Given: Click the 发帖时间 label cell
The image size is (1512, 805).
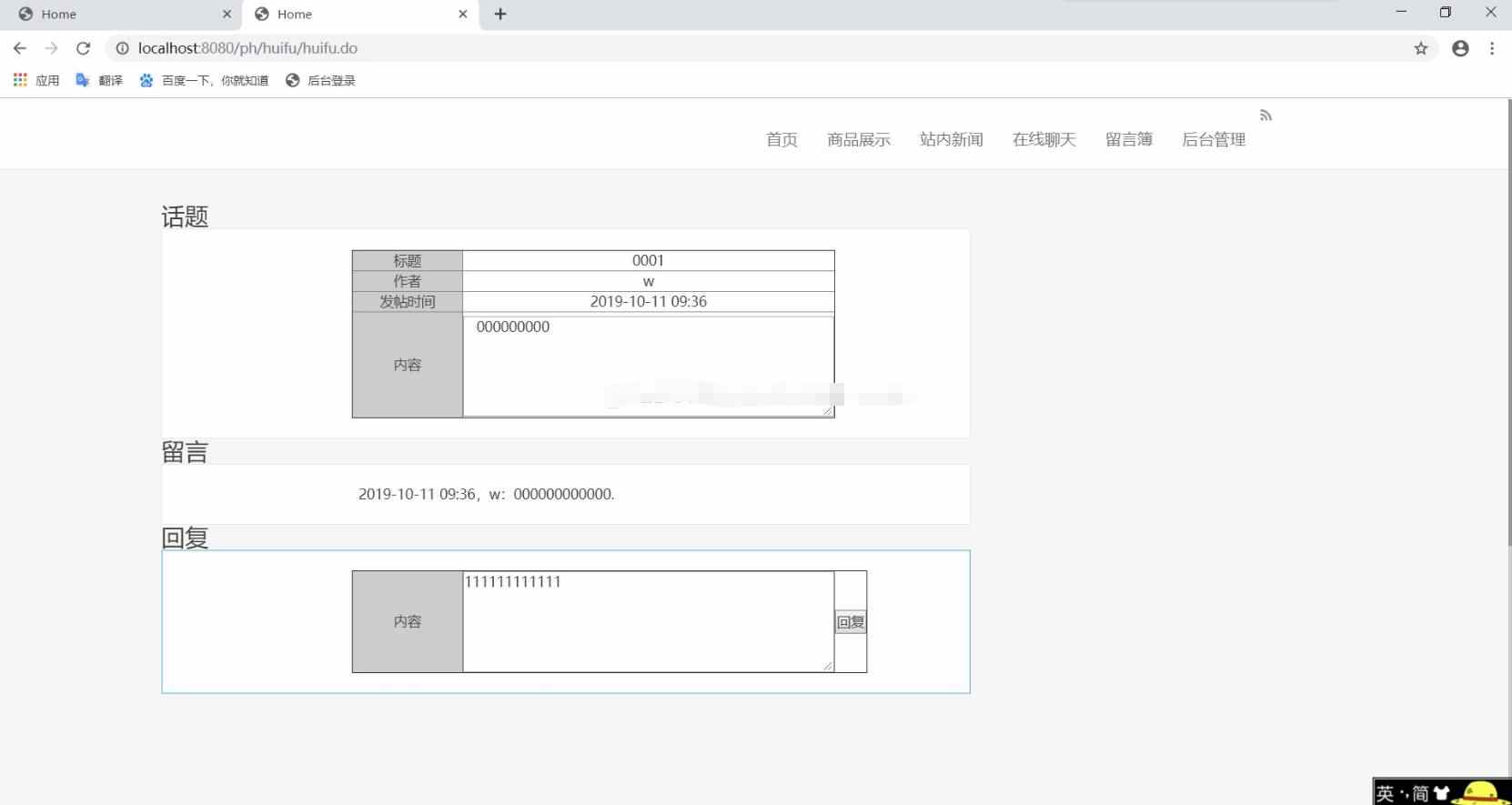Looking at the screenshot, I should 408,301.
